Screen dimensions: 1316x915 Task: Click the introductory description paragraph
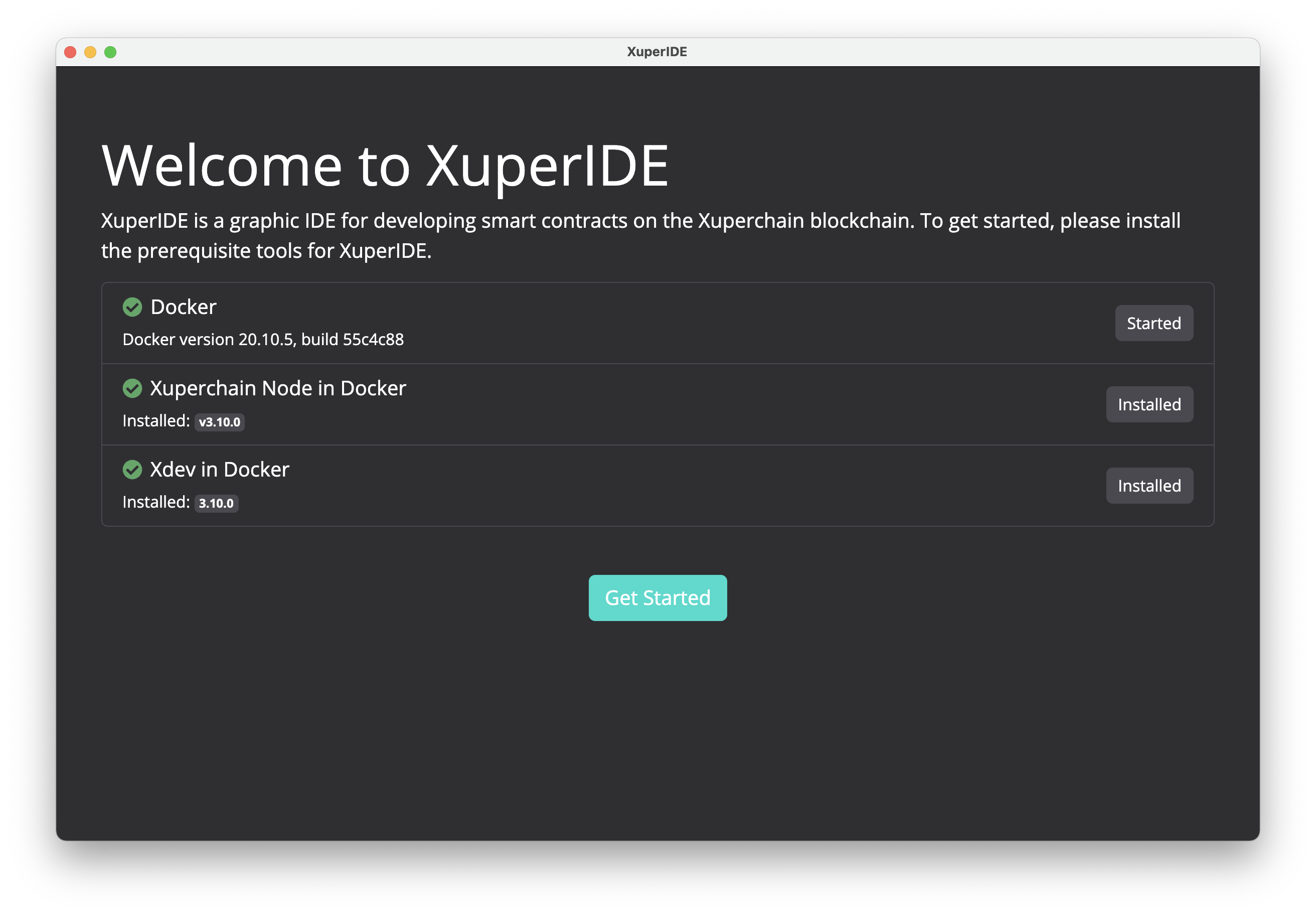640,236
